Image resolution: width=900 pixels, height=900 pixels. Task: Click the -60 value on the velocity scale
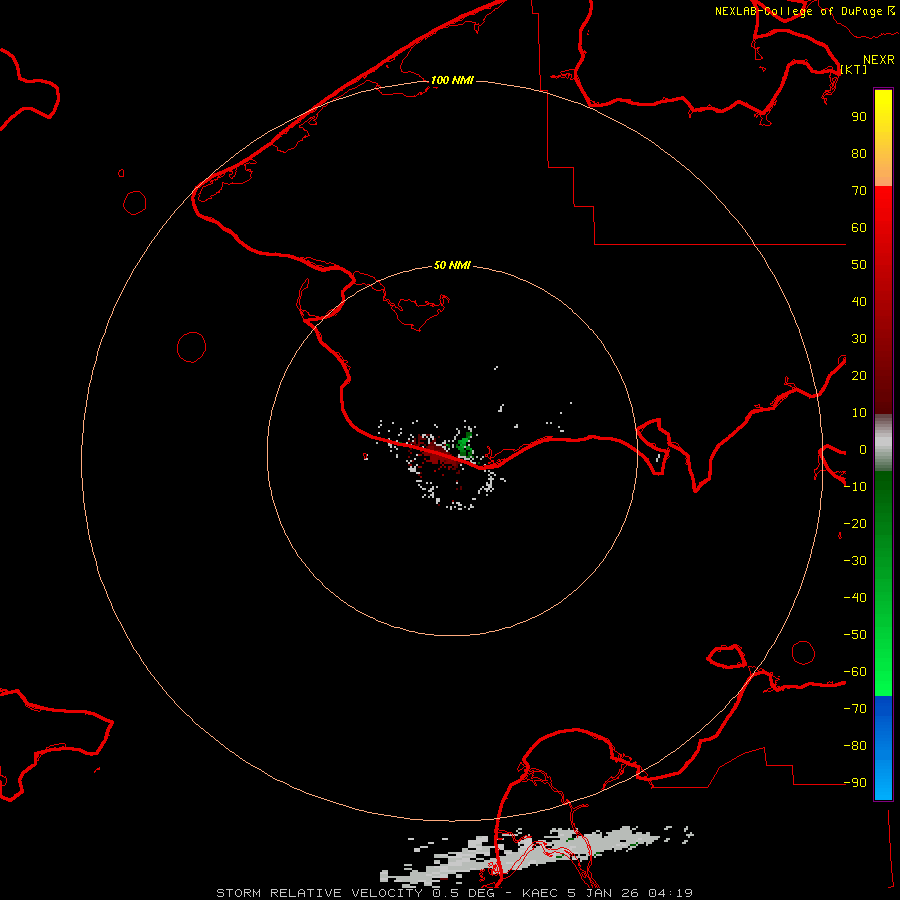[855, 672]
